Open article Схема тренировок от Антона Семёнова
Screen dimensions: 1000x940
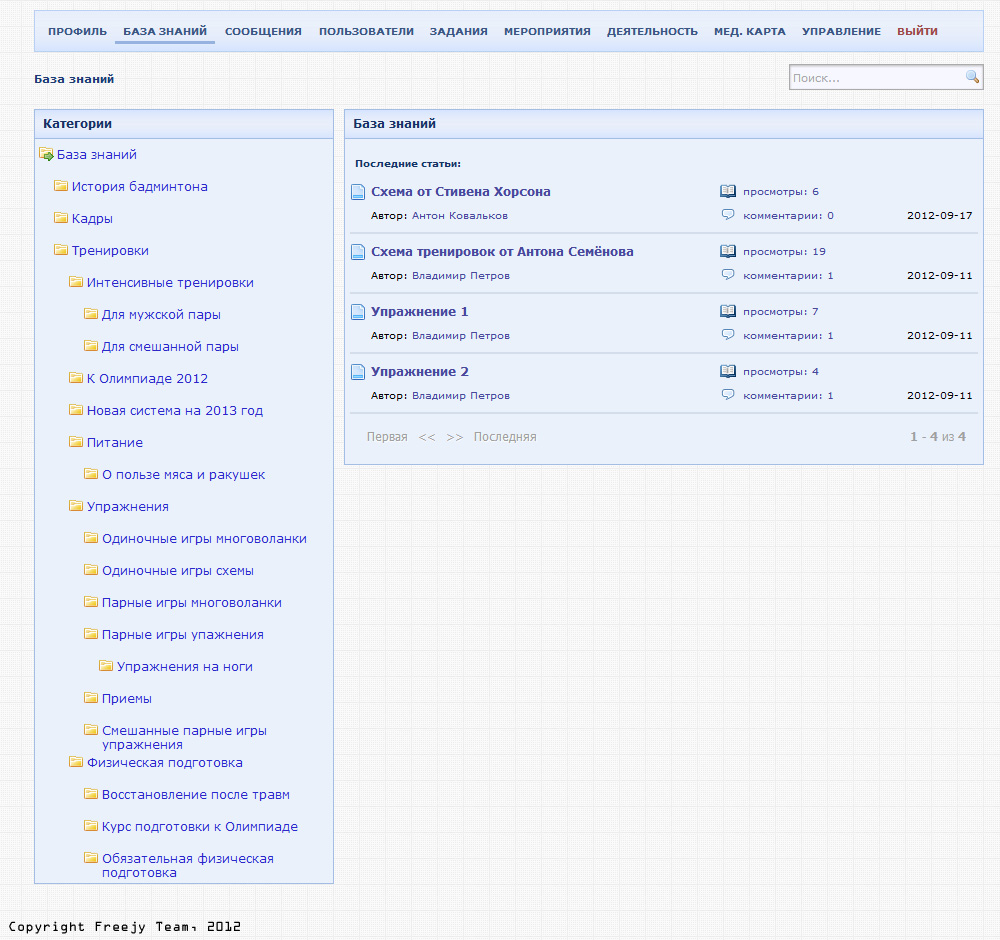pyautogui.click(x=502, y=252)
